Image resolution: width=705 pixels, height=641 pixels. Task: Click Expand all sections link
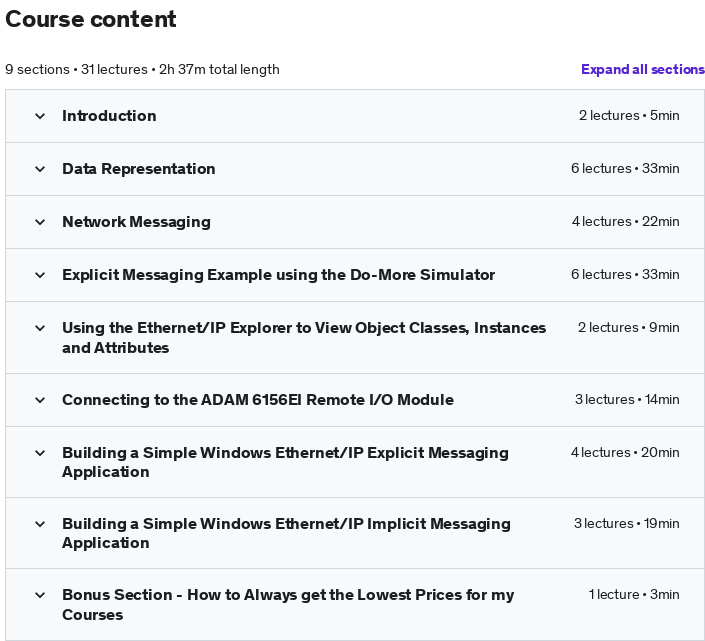tap(643, 69)
